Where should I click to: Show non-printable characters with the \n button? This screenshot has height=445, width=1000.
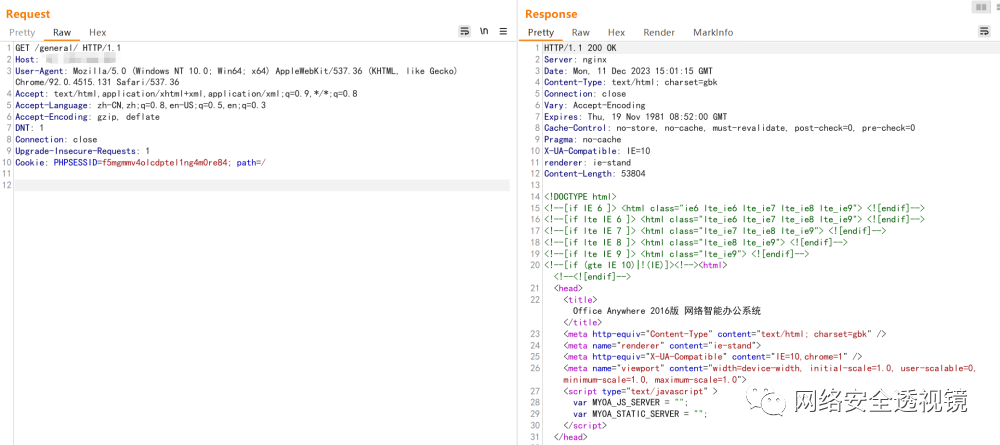[484, 31]
